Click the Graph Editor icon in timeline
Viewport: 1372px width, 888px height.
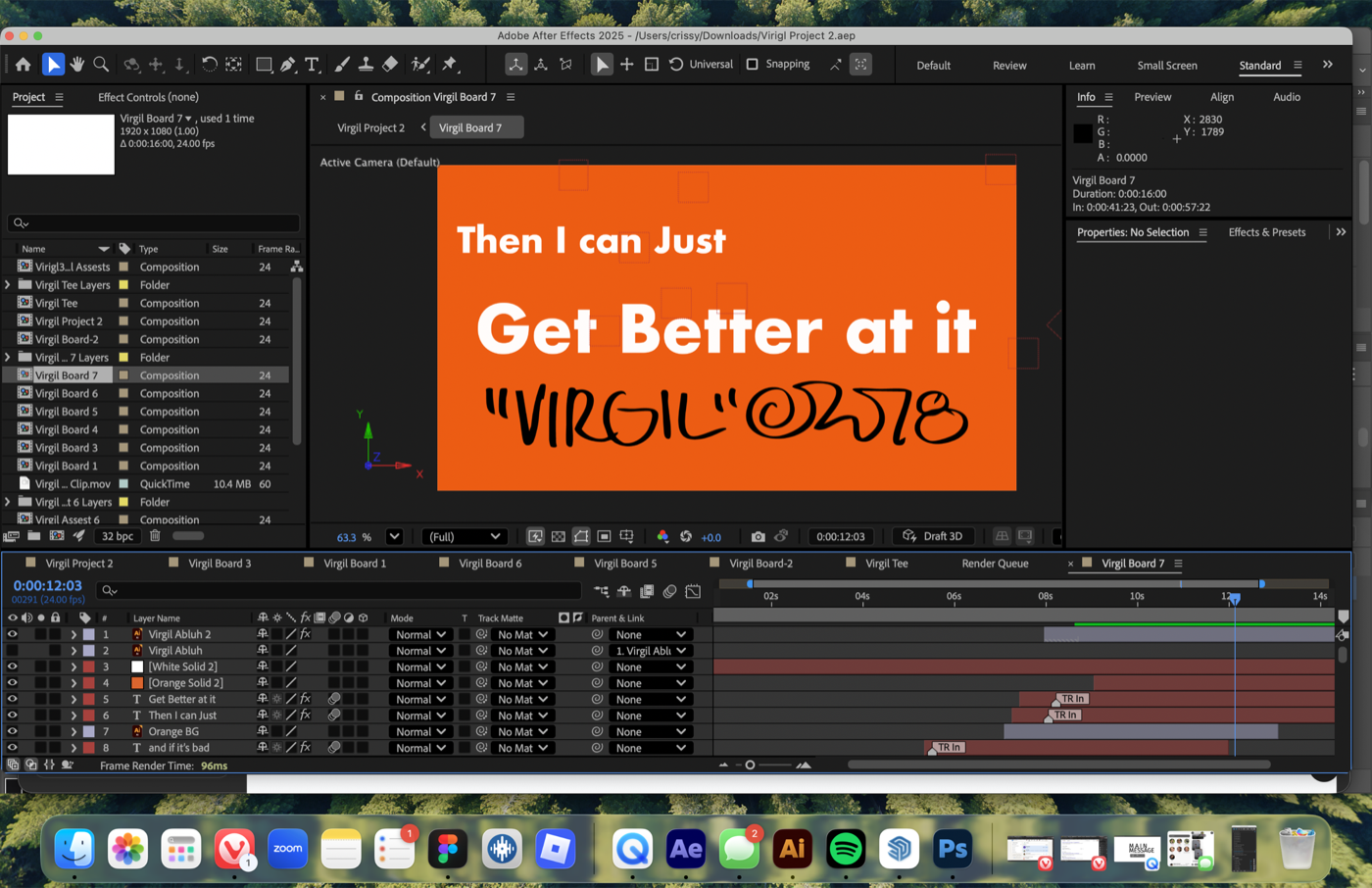click(693, 591)
